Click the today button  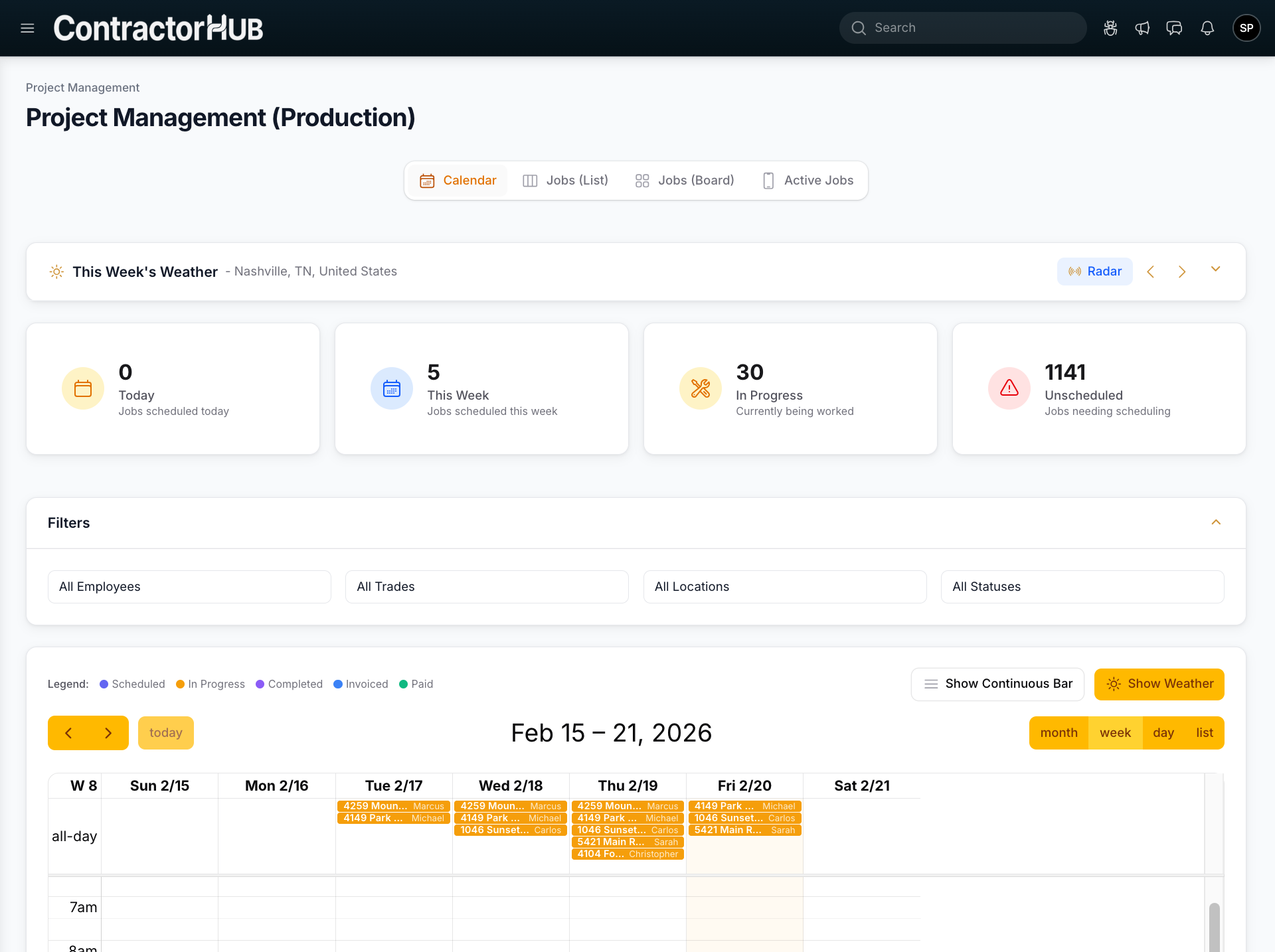pos(165,733)
